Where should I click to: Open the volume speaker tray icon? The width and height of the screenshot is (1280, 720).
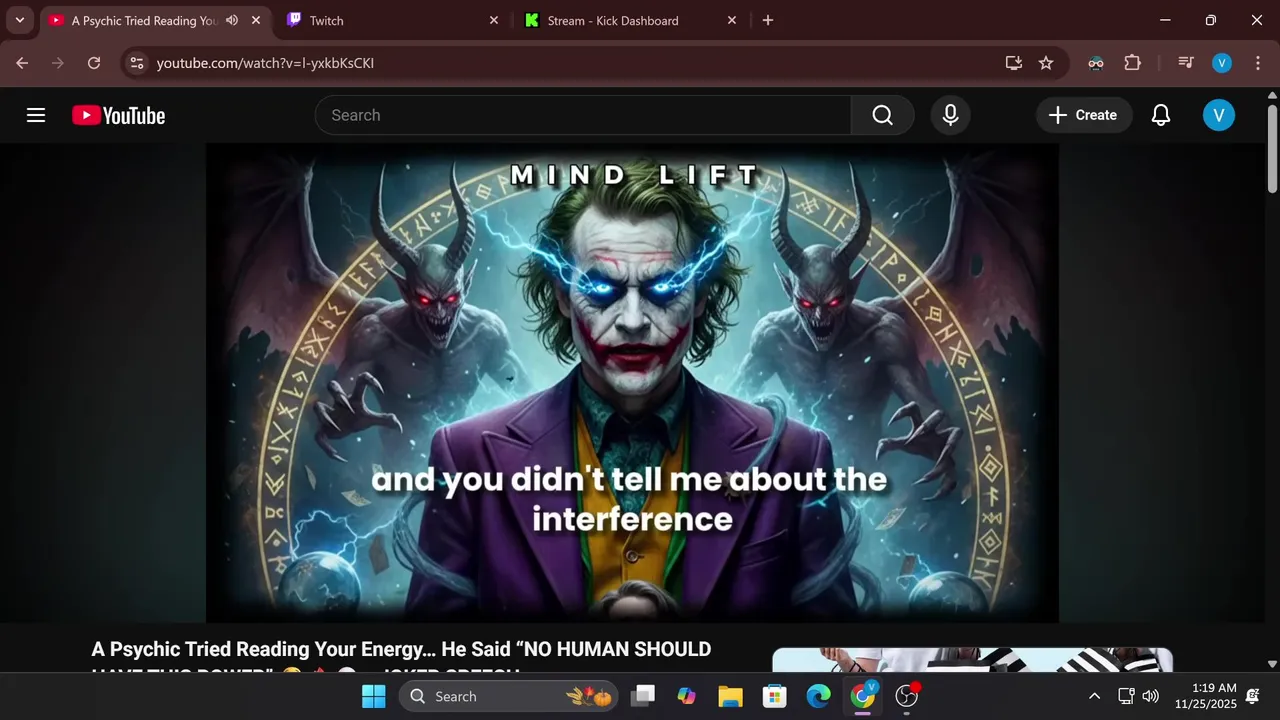click(1151, 696)
